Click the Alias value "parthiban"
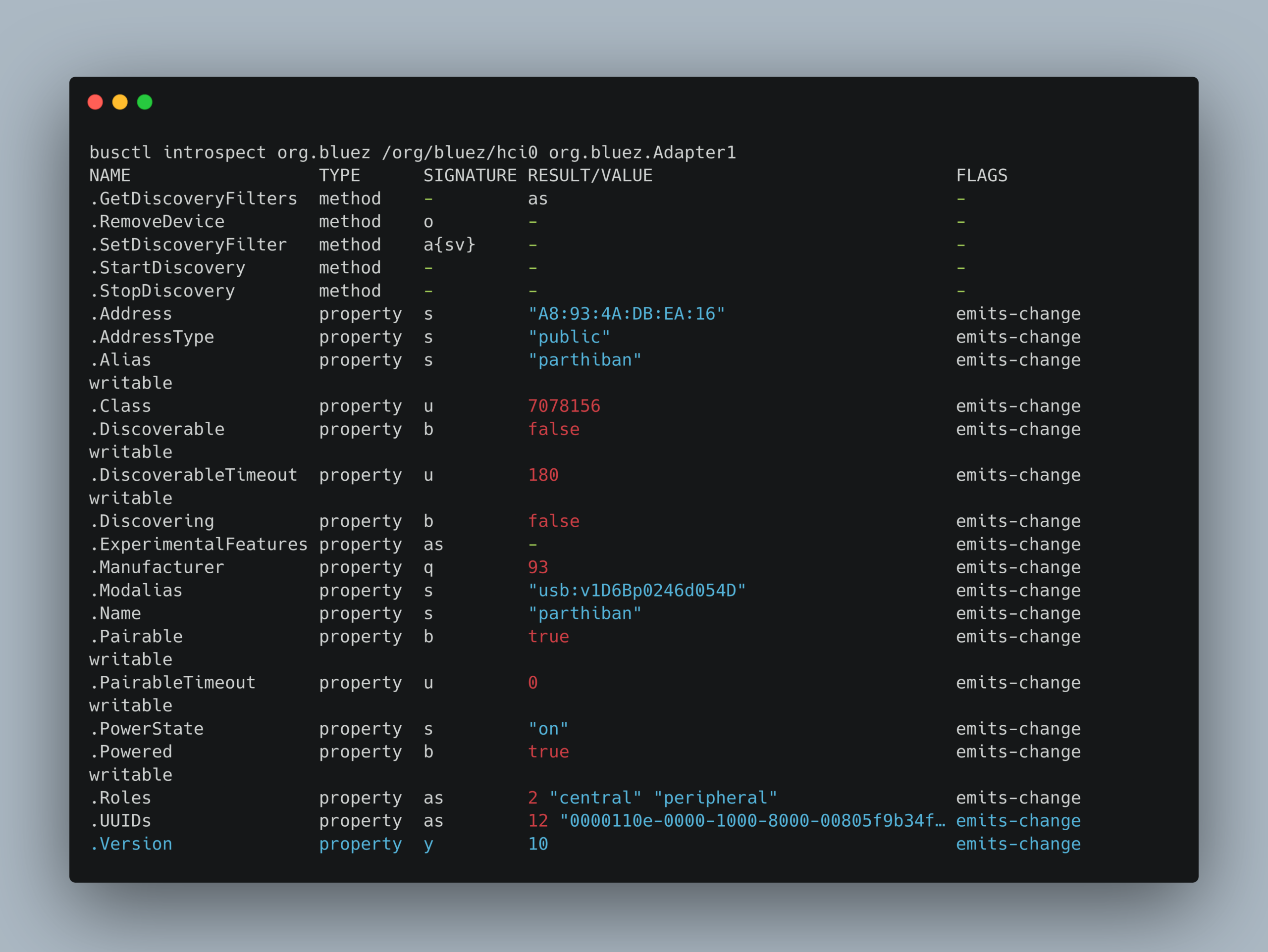Image resolution: width=1268 pixels, height=952 pixels. (584, 360)
